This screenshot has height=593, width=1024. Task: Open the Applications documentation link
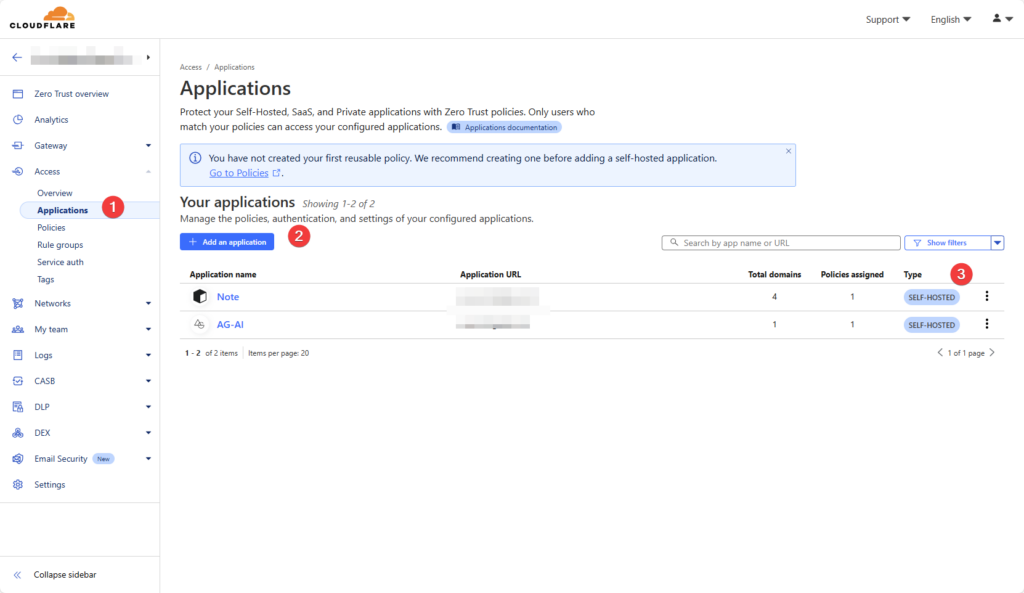(504, 127)
